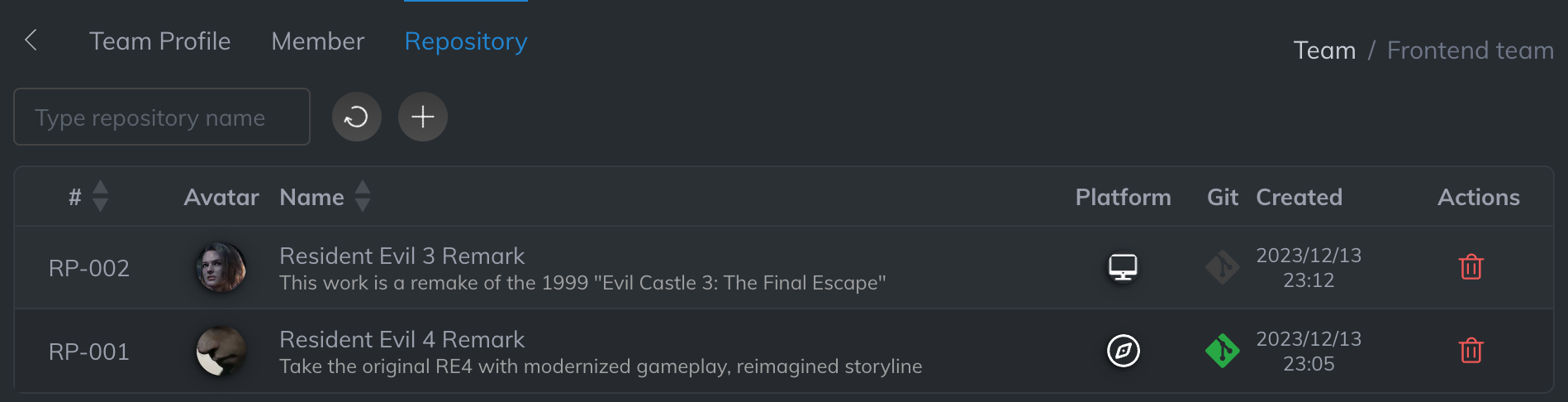
Task: Click compass platform icon for Resident Evil 4
Action: pos(1123,351)
